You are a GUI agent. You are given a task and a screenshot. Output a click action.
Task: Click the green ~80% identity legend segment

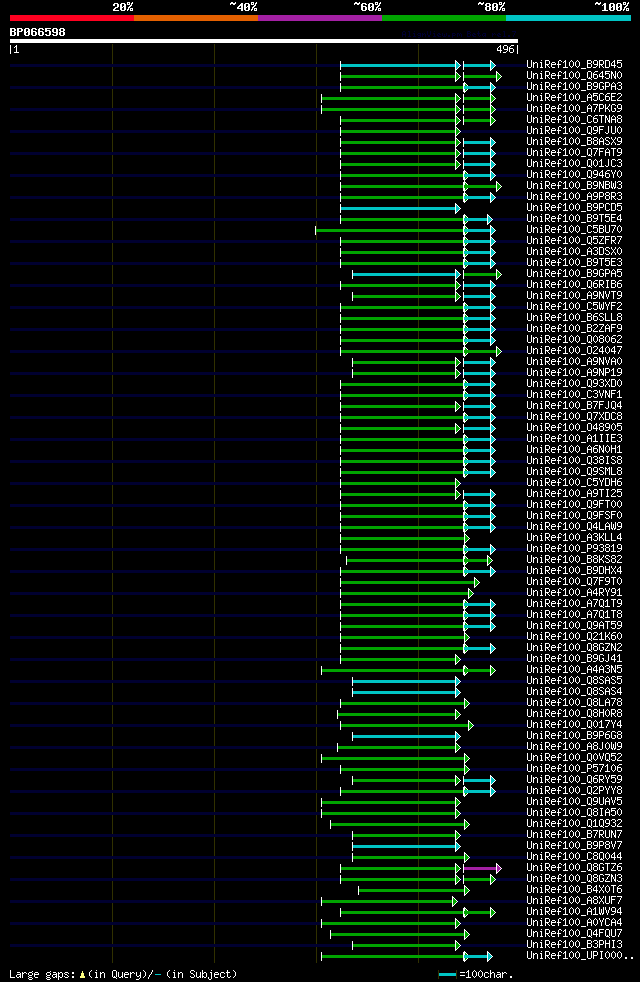pos(444,18)
